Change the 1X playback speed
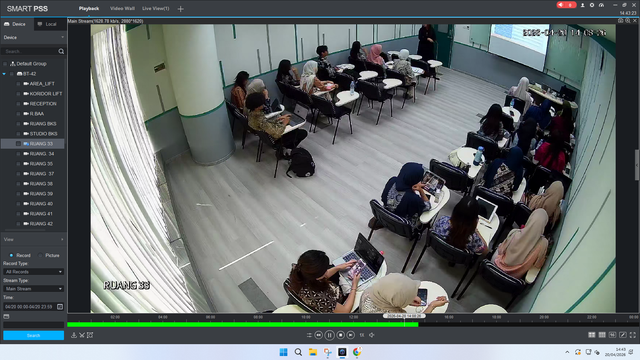The width and height of the screenshot is (640, 360). pyautogui.click(x=362, y=335)
